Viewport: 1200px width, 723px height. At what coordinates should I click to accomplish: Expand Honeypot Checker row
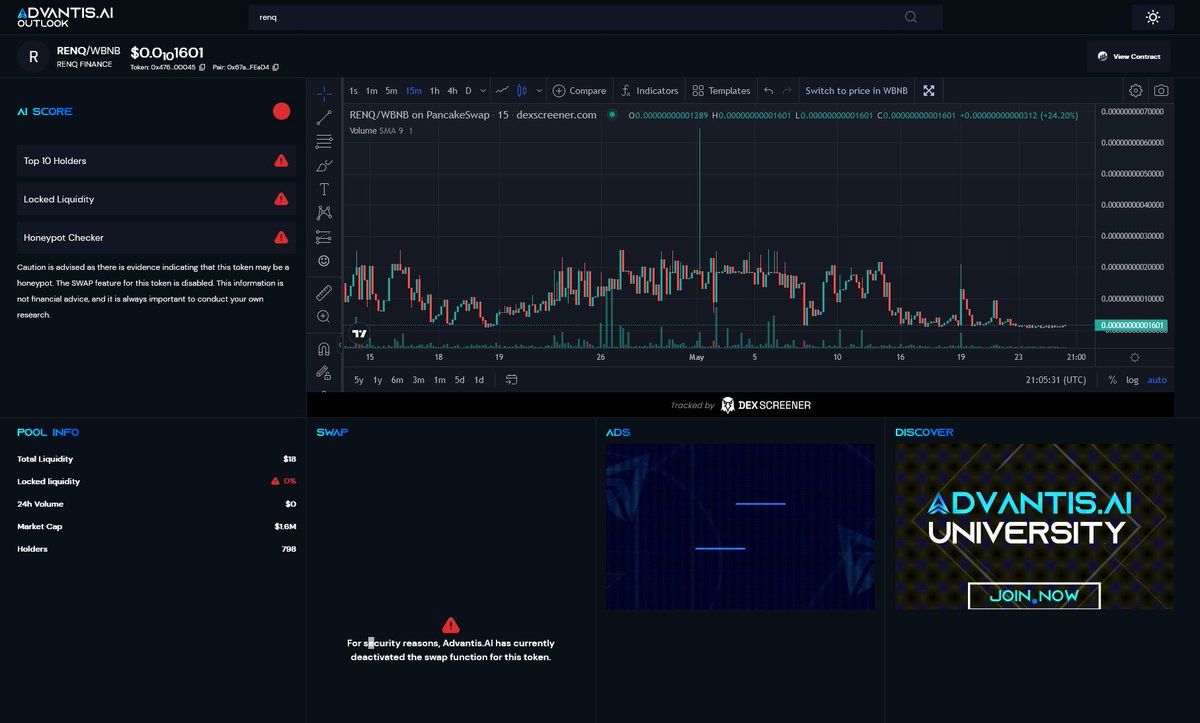(157, 237)
